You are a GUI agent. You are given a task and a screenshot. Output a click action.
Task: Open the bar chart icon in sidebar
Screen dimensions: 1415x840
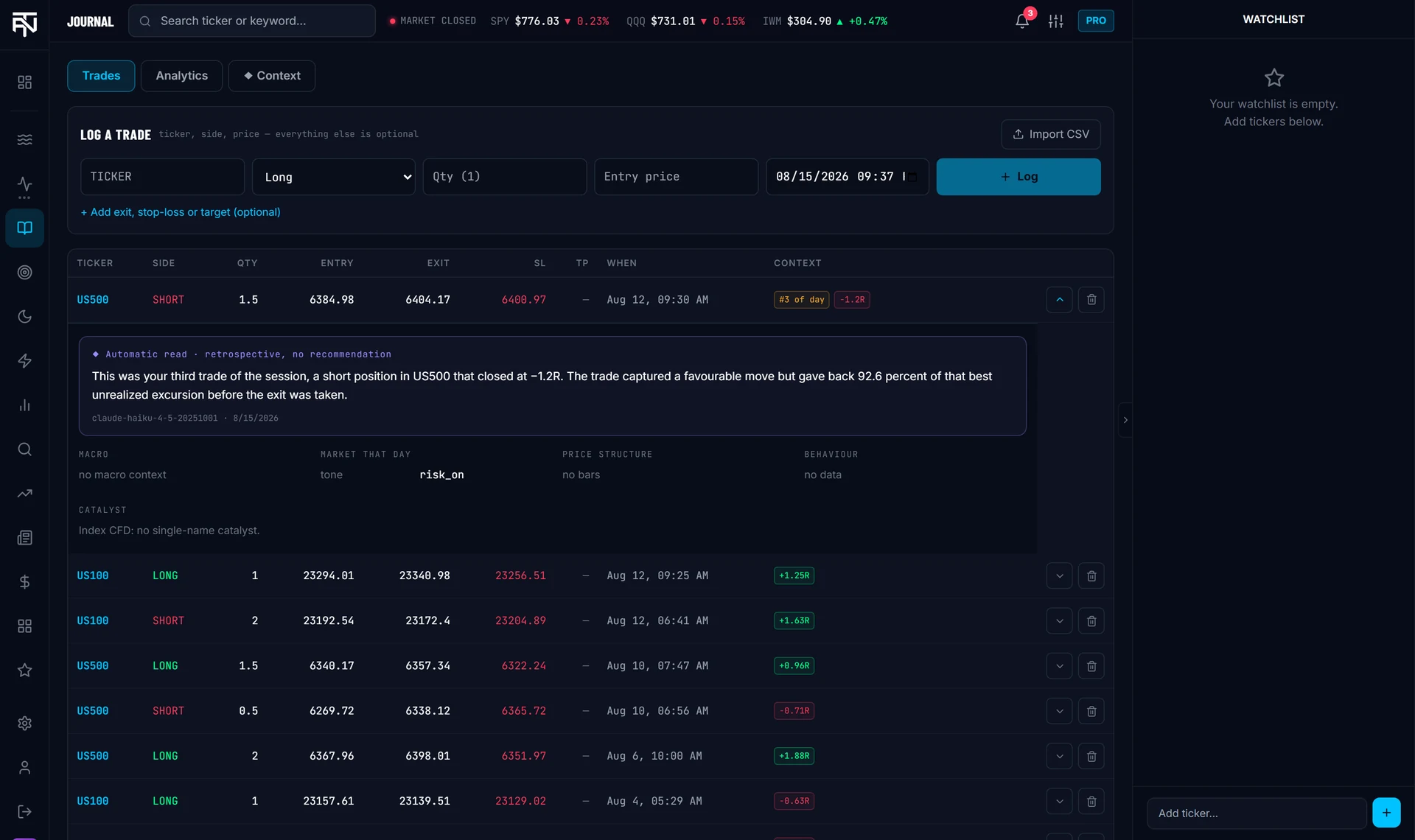point(24,405)
